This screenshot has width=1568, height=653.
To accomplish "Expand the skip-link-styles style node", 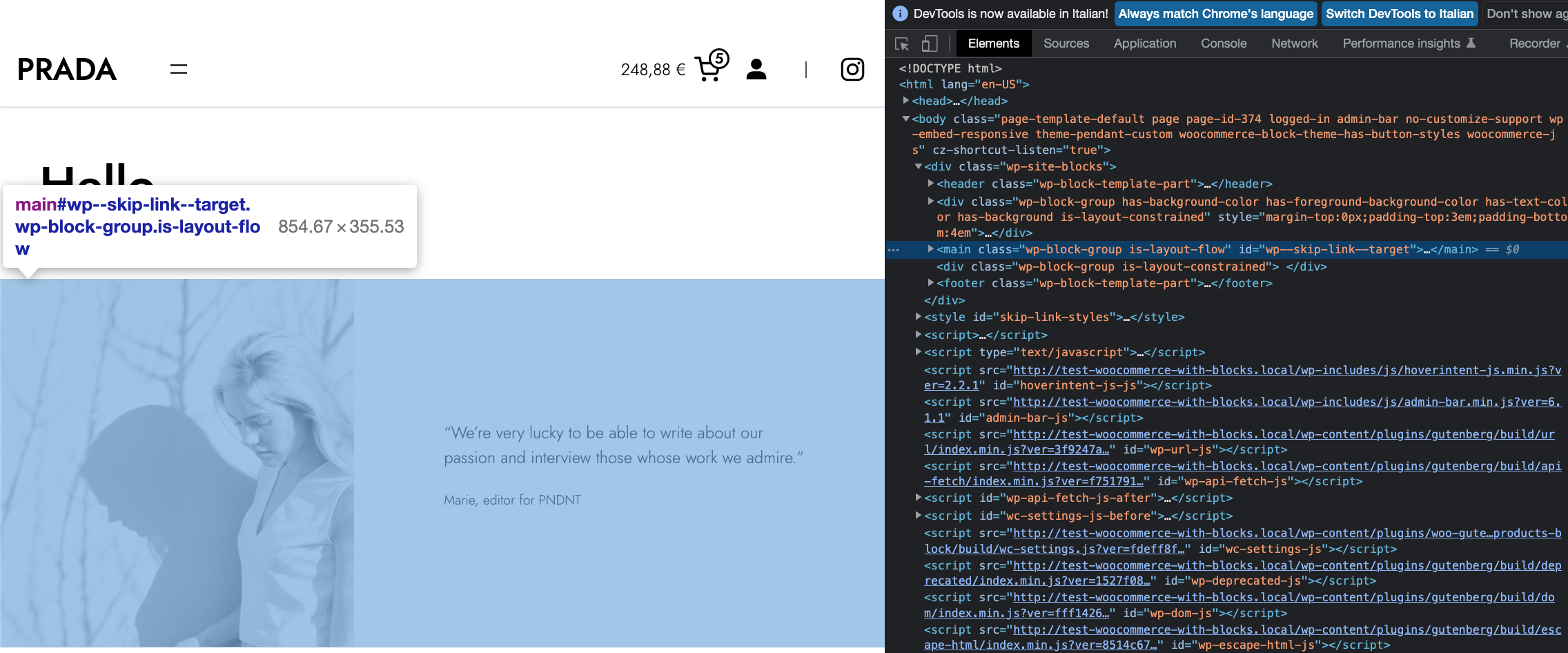I will point(918,317).
